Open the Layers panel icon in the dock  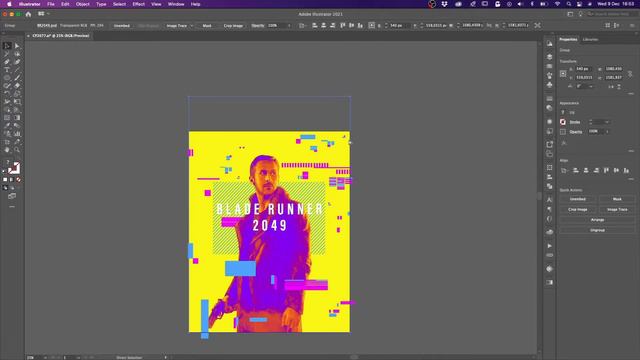point(549,57)
